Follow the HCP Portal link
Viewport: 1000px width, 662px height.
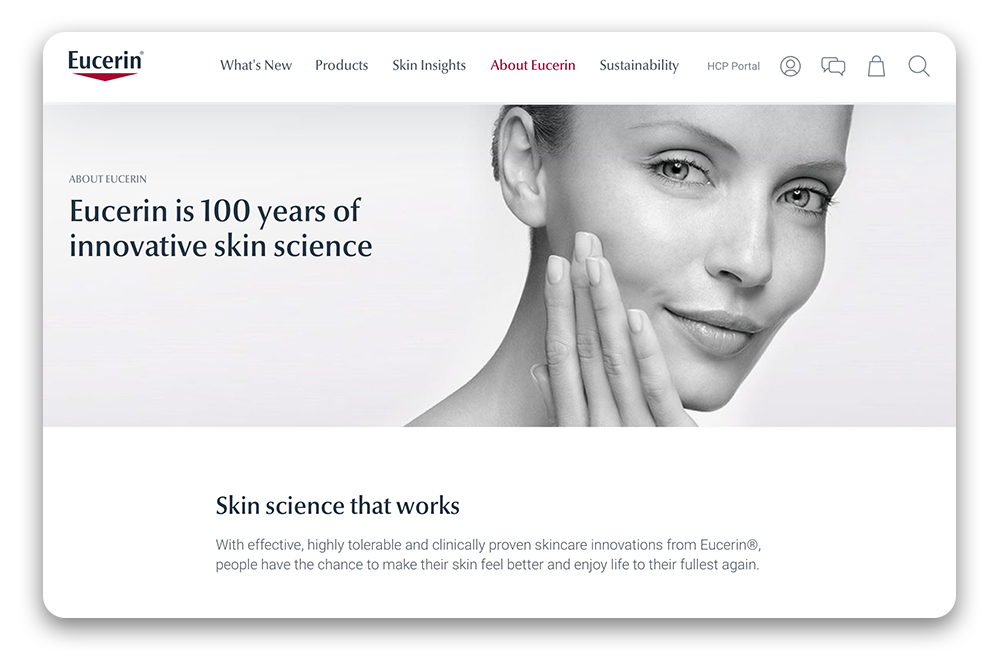tap(733, 66)
